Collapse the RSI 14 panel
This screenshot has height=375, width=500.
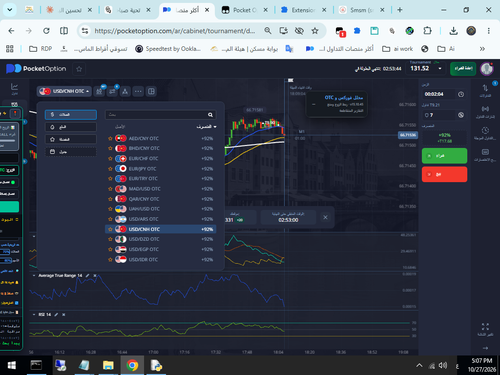(x=34, y=315)
